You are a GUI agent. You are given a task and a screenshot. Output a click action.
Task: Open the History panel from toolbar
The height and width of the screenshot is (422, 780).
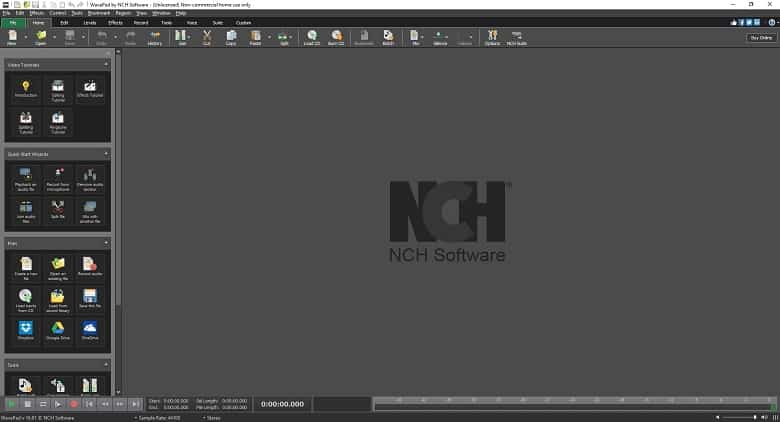[x=155, y=37]
